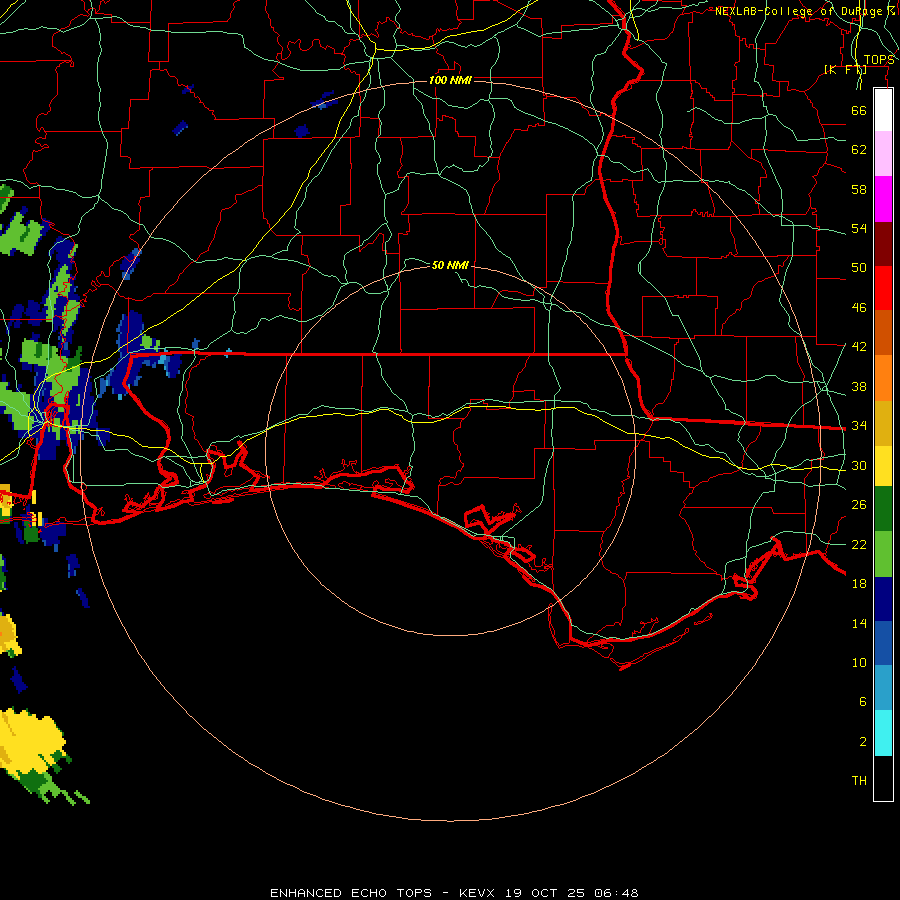Viewport: 900px width, 900px height.
Task: Click the "38" legend value
Action: click(859, 386)
